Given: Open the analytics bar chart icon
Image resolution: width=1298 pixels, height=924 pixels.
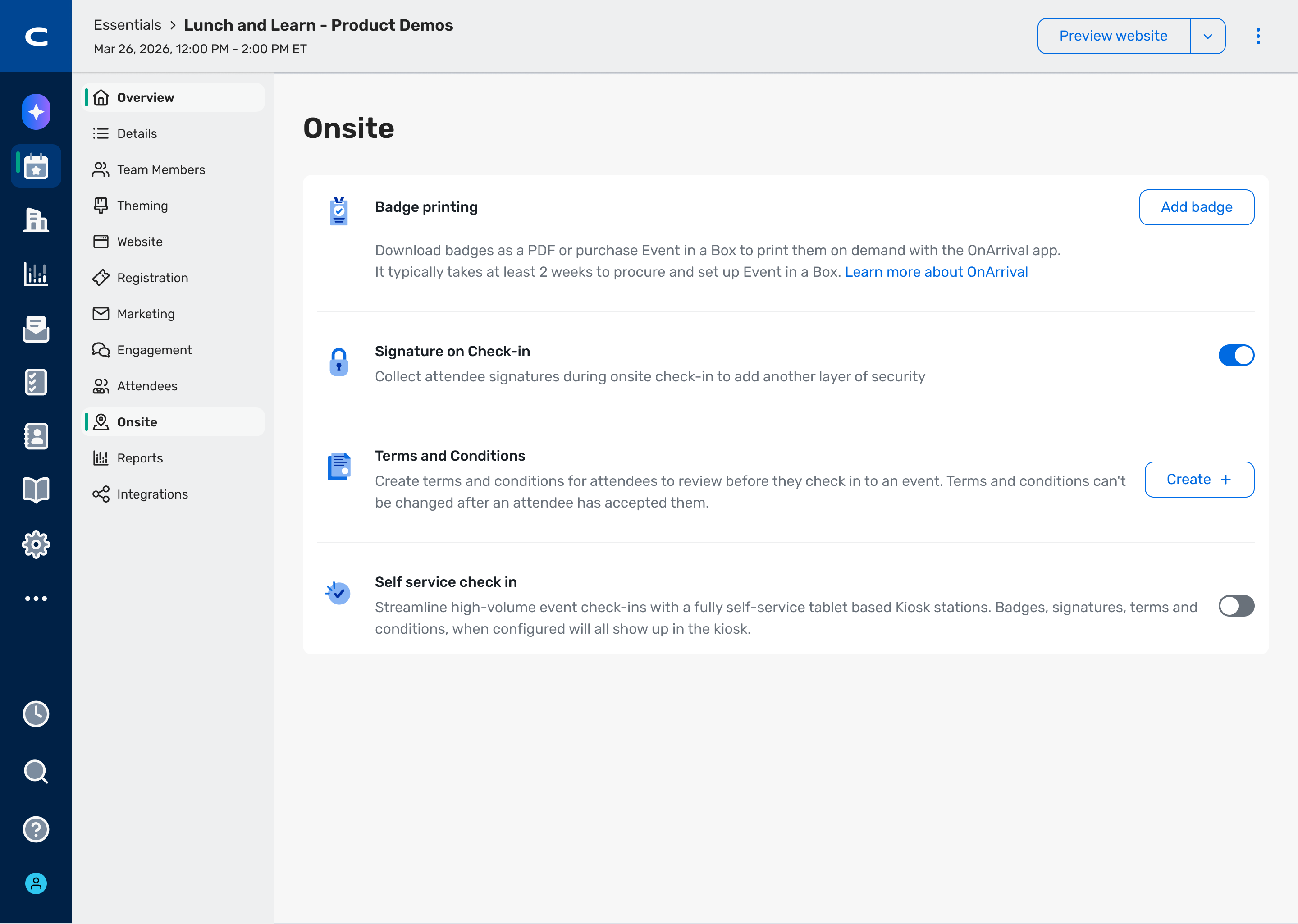Looking at the screenshot, I should (36, 274).
